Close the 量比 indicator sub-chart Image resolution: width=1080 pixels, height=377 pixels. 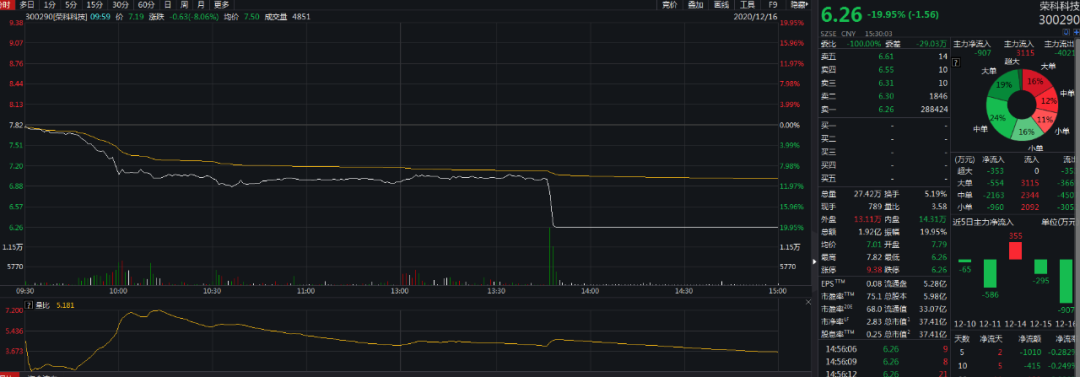(x=809, y=303)
